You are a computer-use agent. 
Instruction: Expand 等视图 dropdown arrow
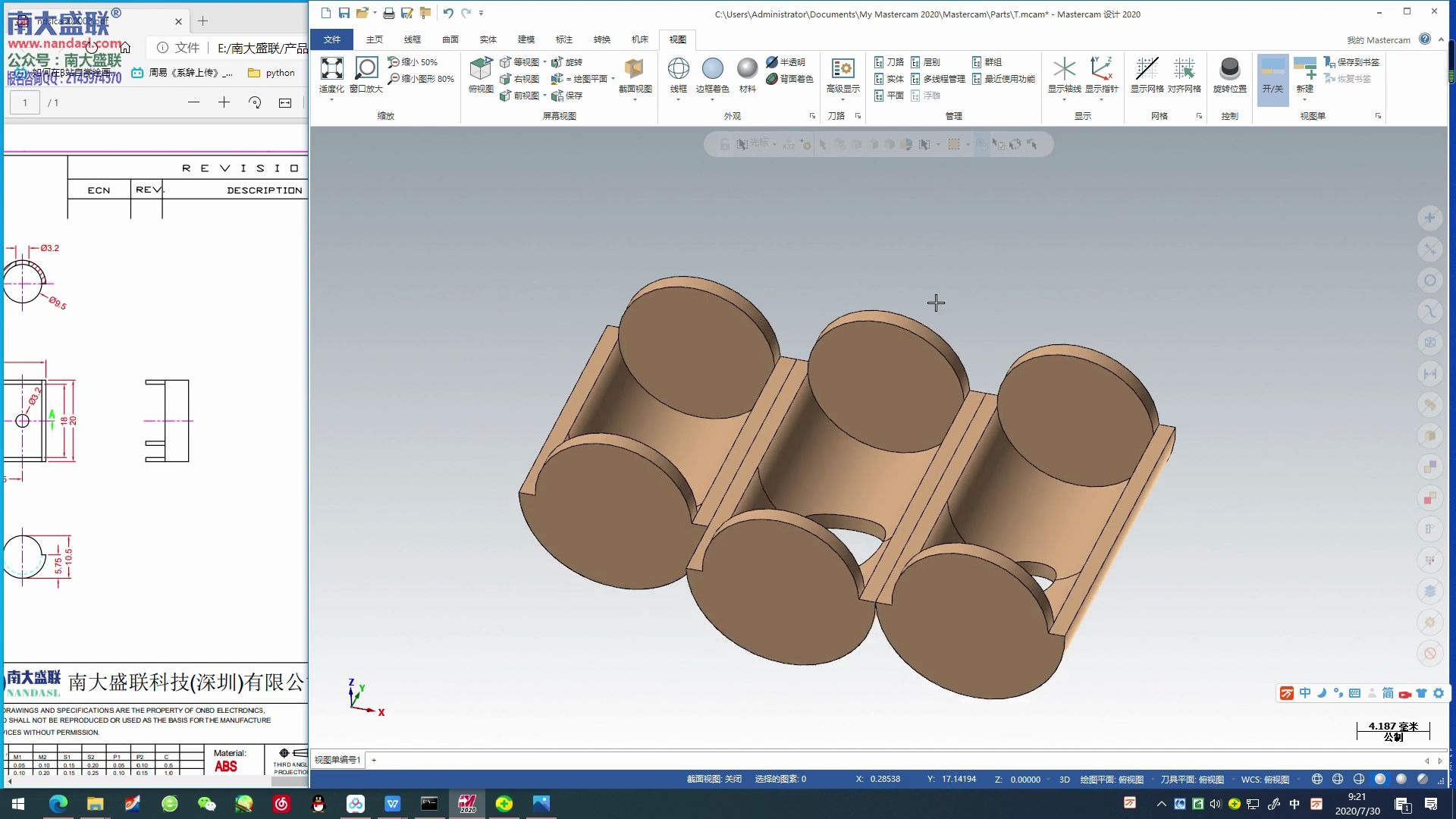point(544,62)
